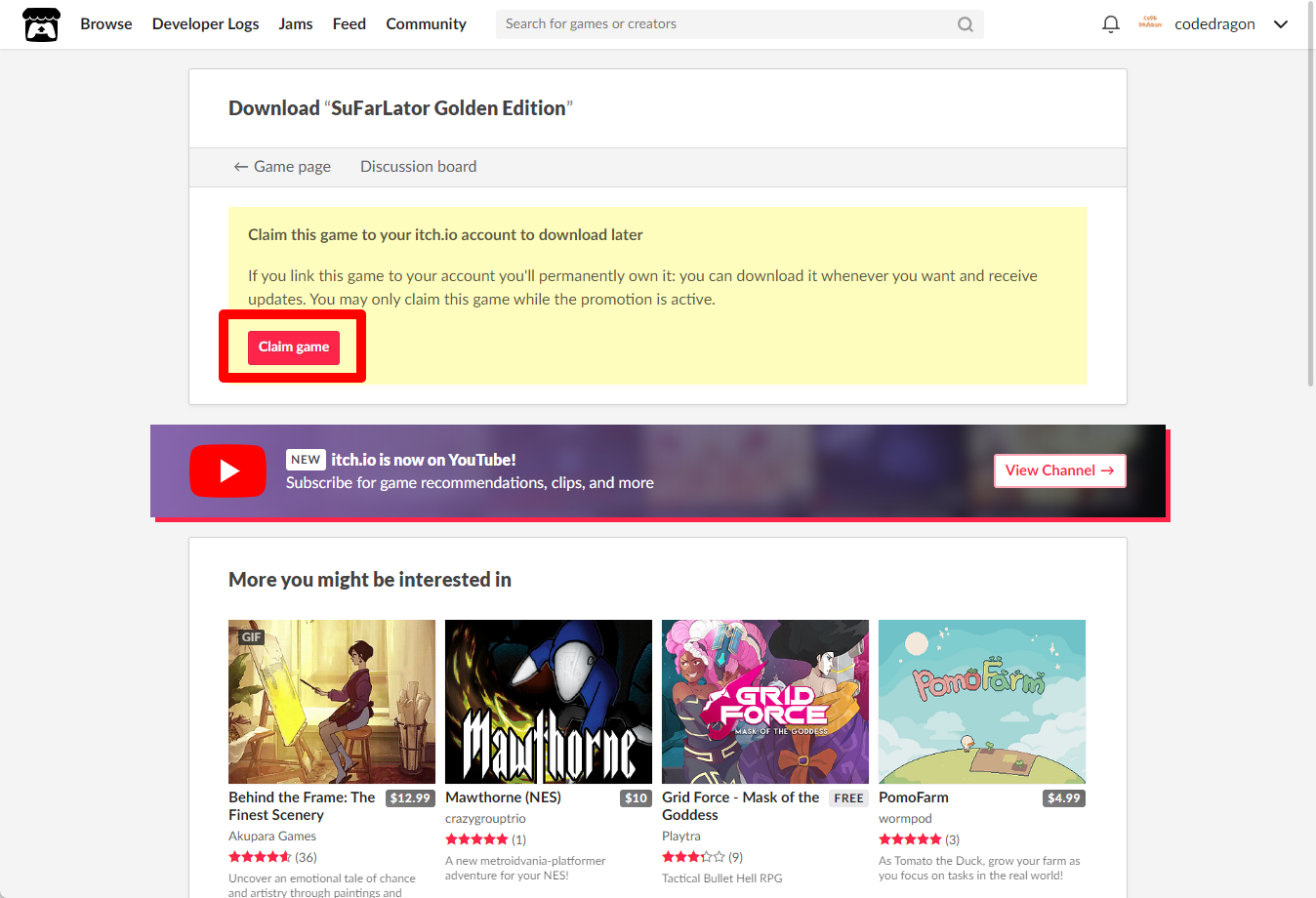The image size is (1316, 898).
Task: Click the codedragon username
Action: pos(1214,24)
